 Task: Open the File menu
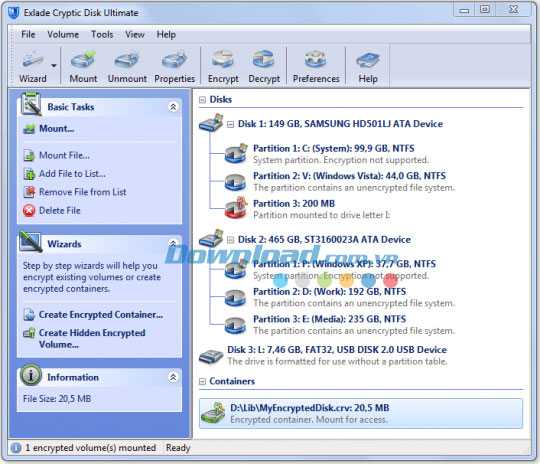(x=28, y=34)
